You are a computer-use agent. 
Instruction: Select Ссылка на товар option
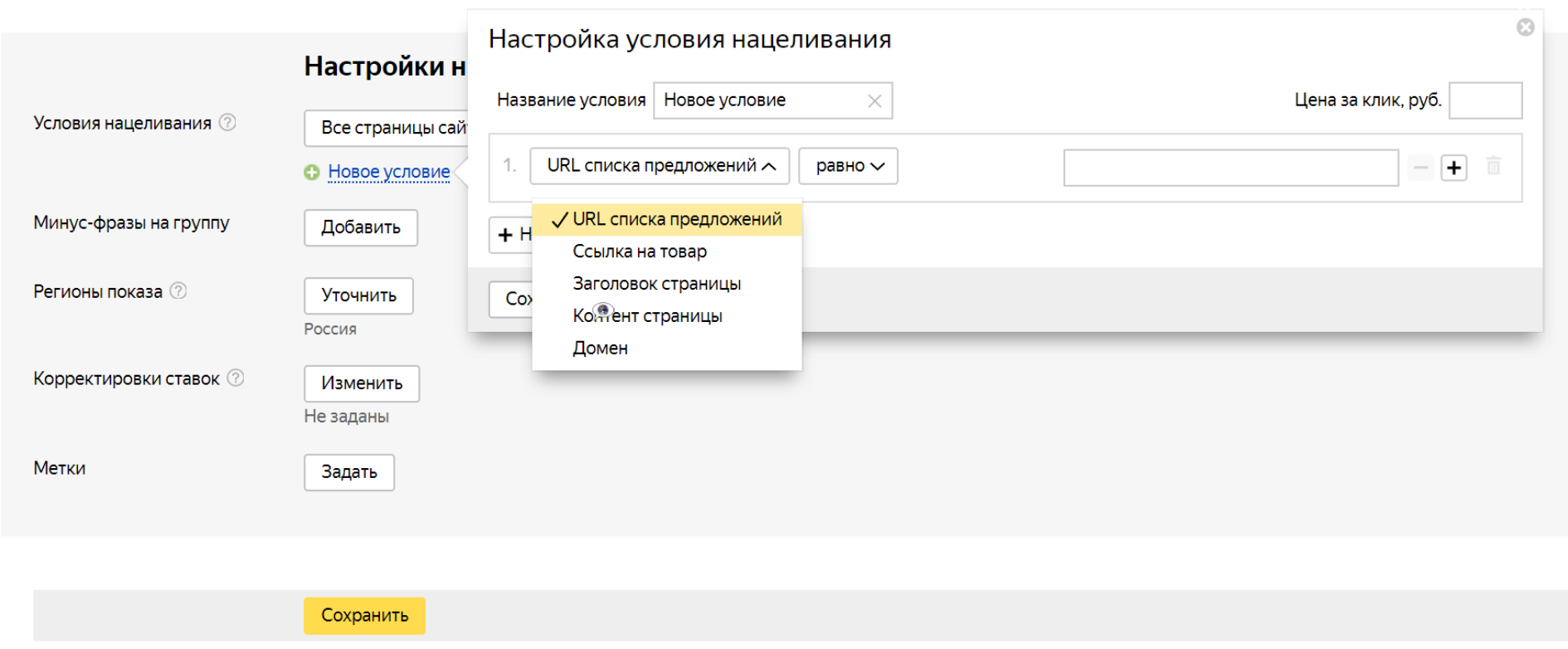667,251
